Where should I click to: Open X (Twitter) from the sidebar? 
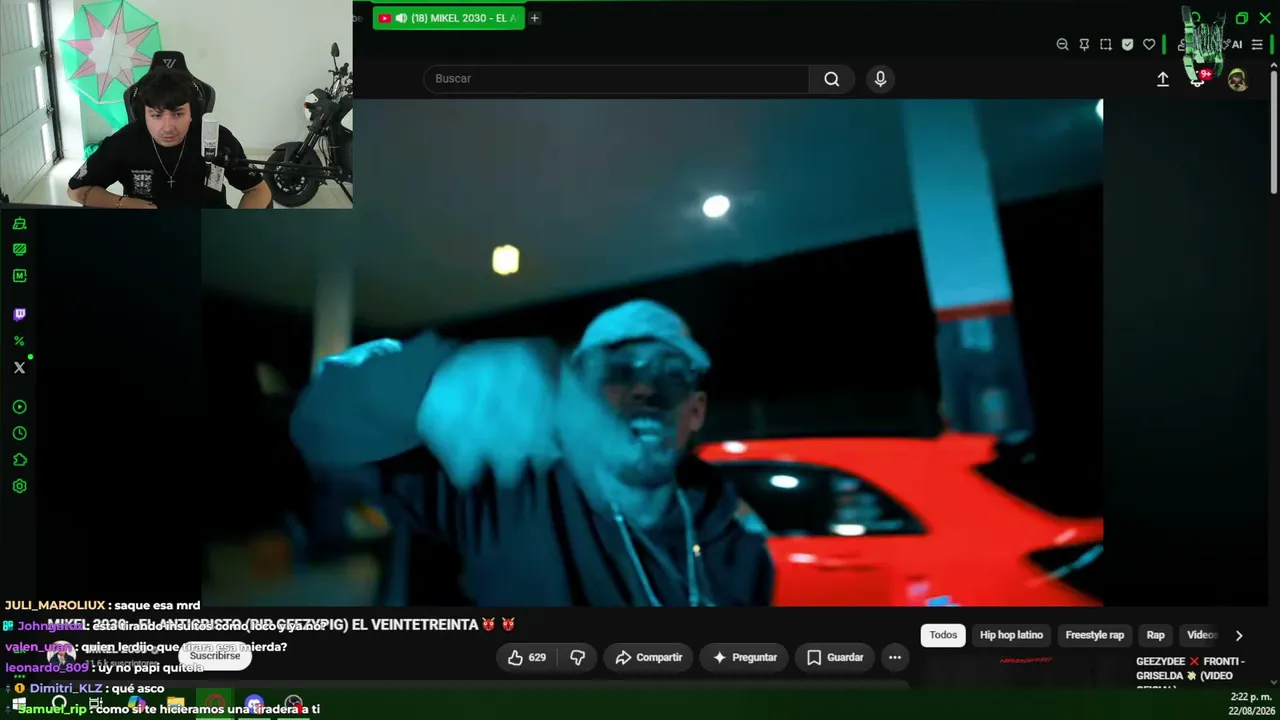pyautogui.click(x=19, y=367)
